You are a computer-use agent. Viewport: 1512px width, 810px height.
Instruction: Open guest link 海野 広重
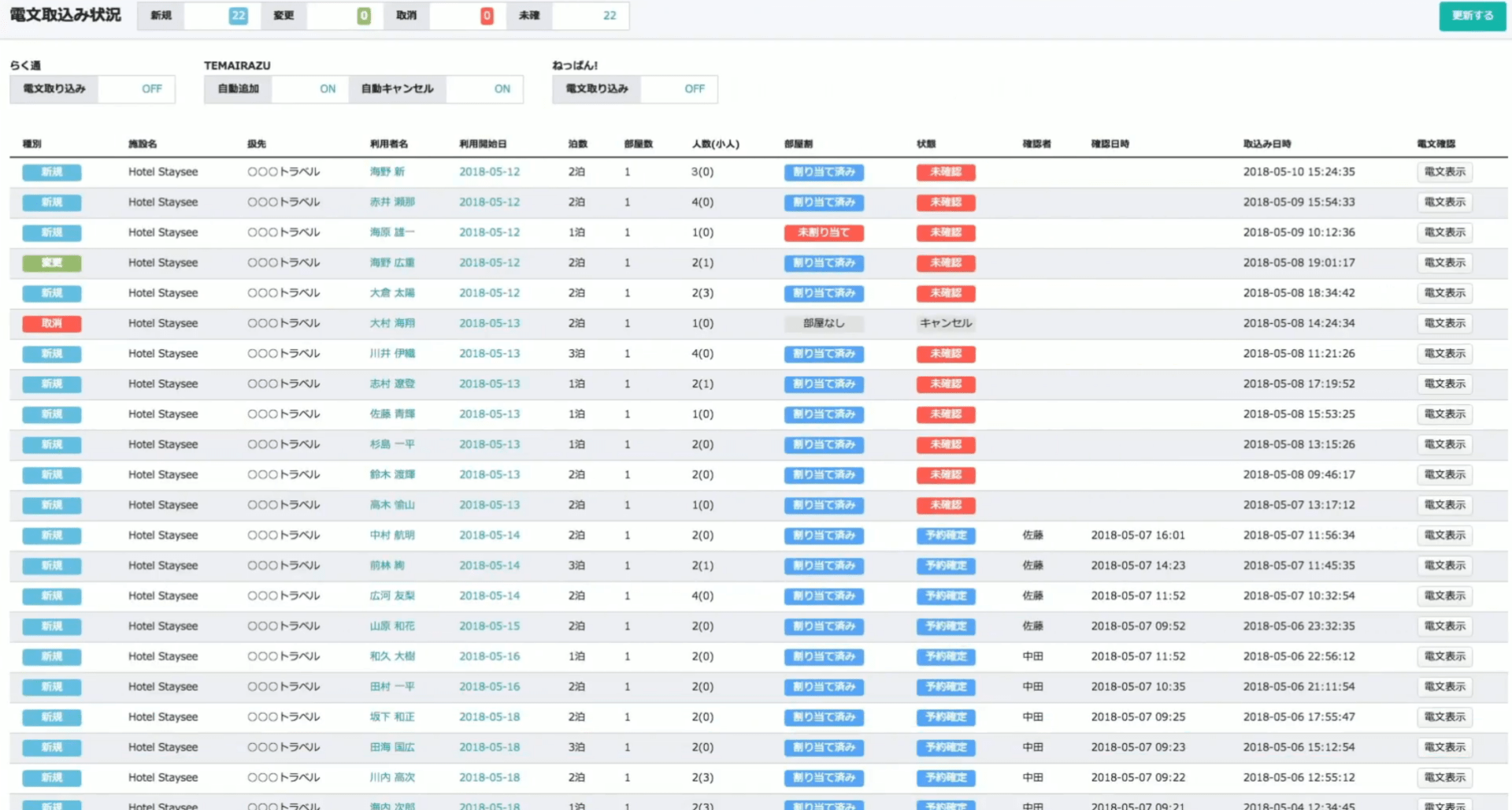tap(392, 263)
